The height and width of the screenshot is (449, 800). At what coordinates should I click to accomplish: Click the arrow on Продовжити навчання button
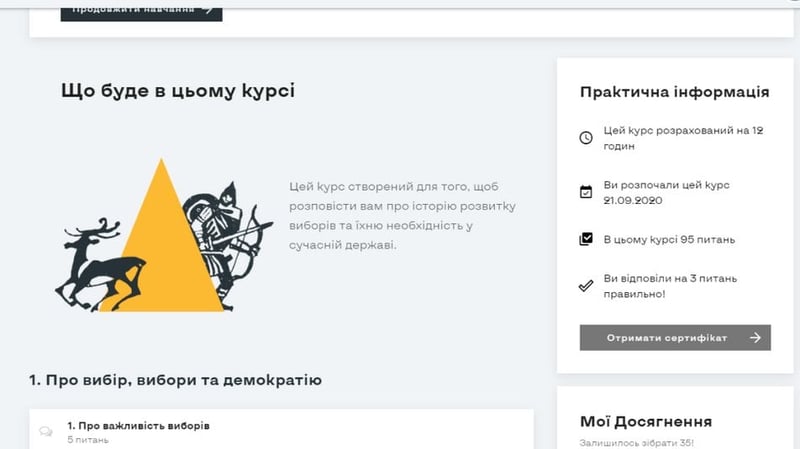pos(207,10)
